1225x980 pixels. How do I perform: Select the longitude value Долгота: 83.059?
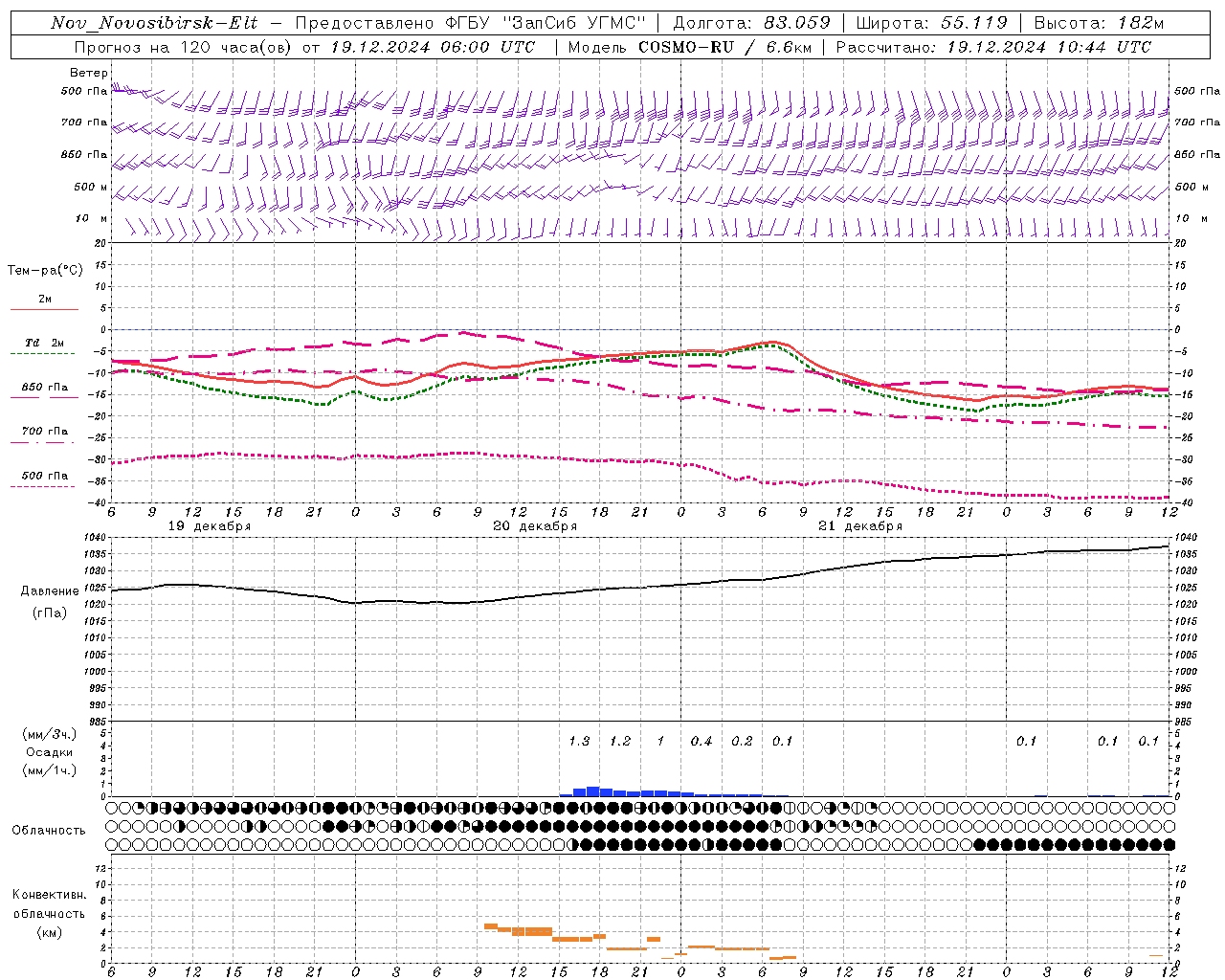point(752,23)
